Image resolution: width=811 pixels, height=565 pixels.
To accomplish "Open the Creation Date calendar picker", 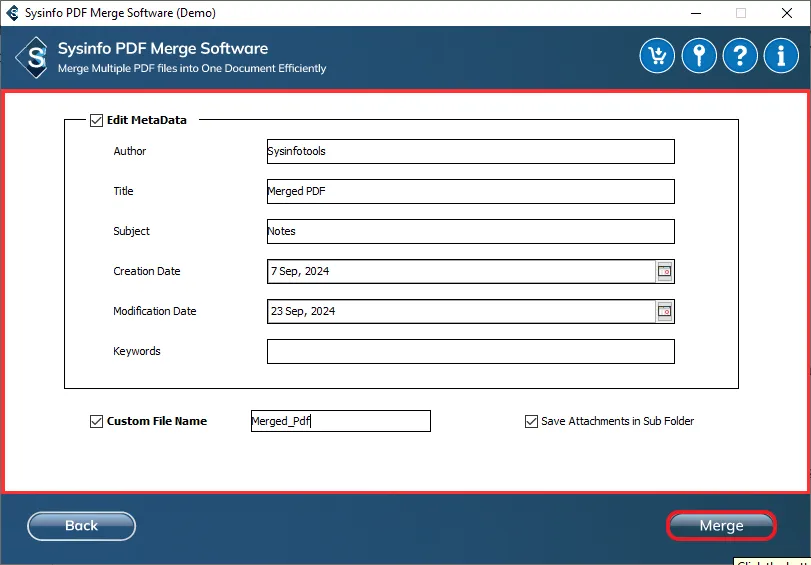I will [x=665, y=271].
